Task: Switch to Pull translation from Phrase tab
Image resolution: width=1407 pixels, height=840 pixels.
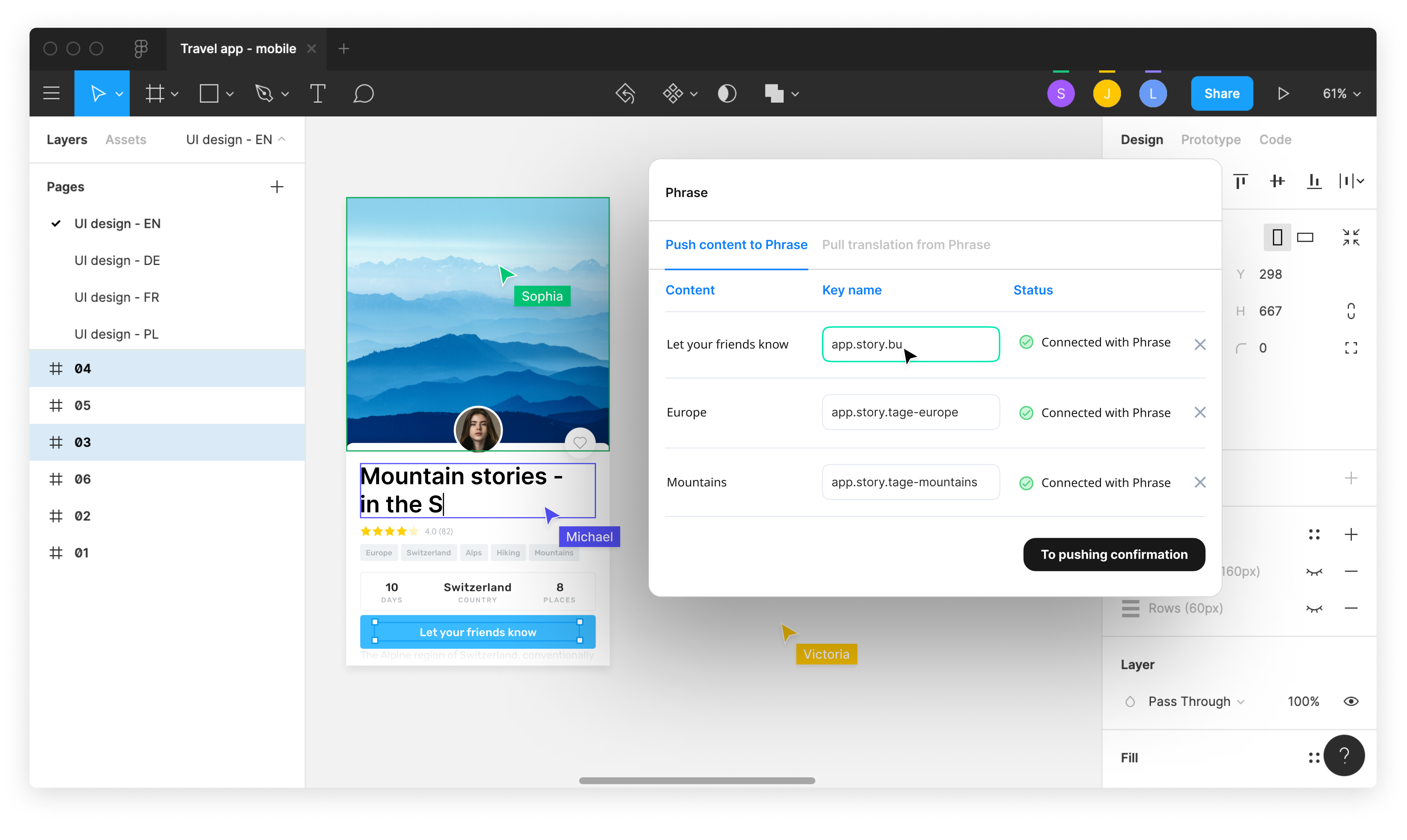Action: (905, 244)
